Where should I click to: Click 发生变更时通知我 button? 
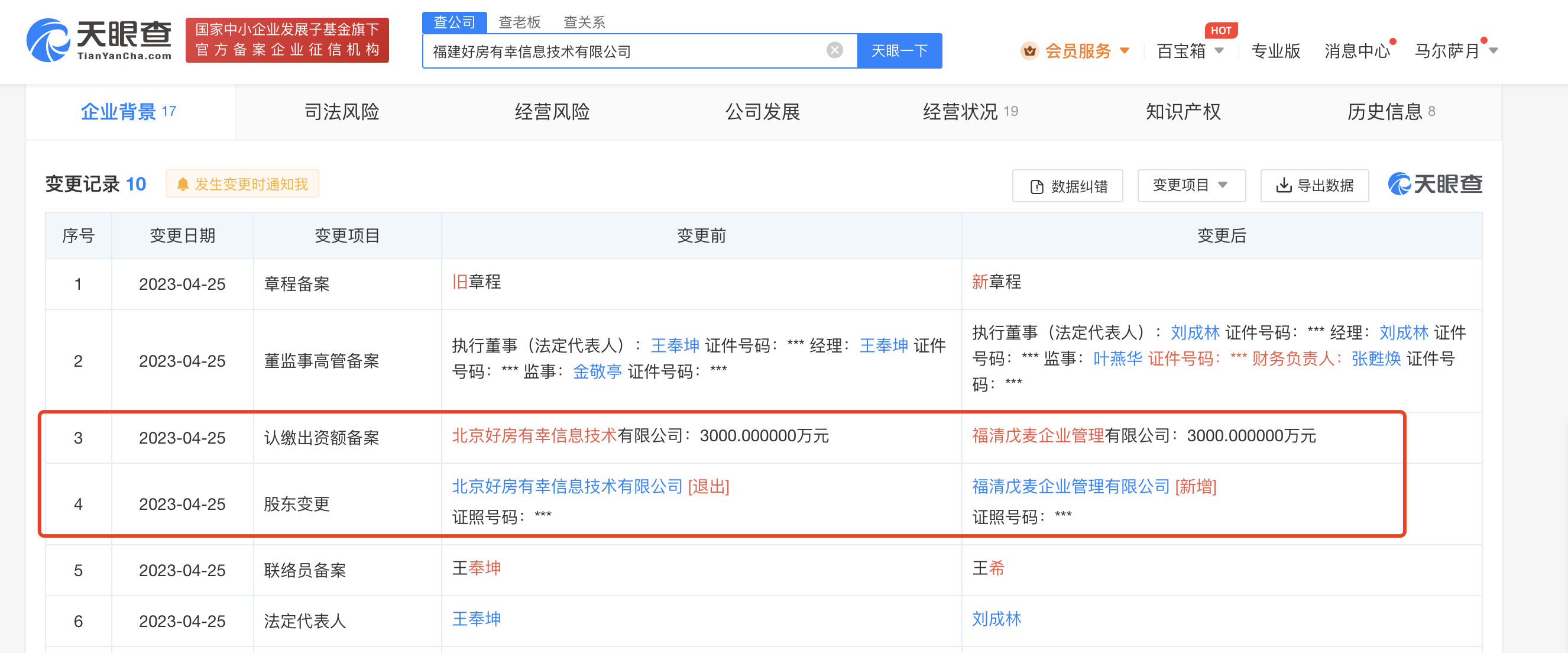242,184
